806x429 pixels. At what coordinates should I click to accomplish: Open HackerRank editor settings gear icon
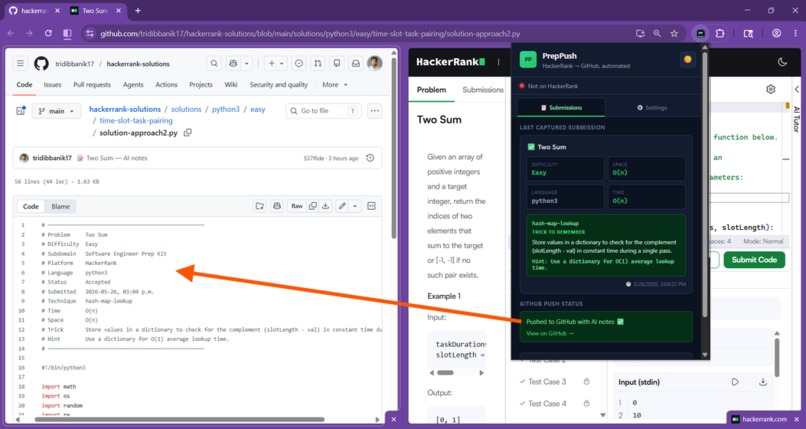(x=770, y=89)
